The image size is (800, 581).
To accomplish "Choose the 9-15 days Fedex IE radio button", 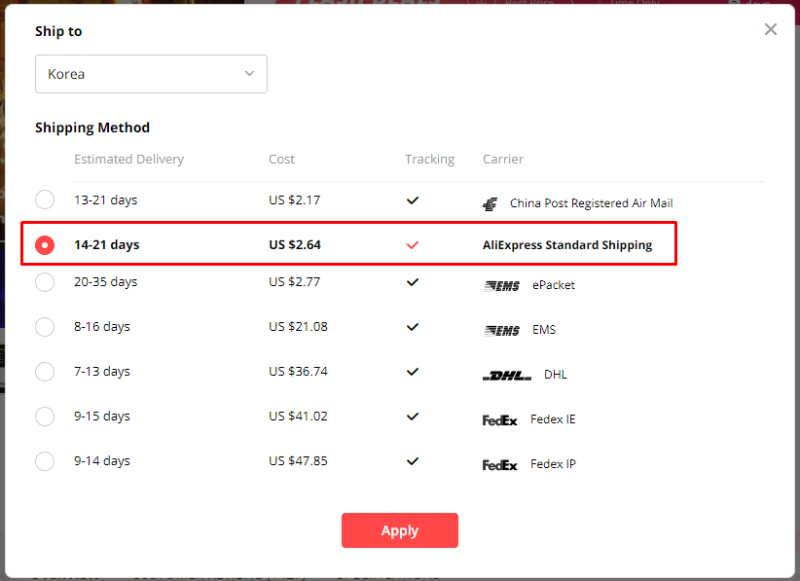I will (x=45, y=416).
